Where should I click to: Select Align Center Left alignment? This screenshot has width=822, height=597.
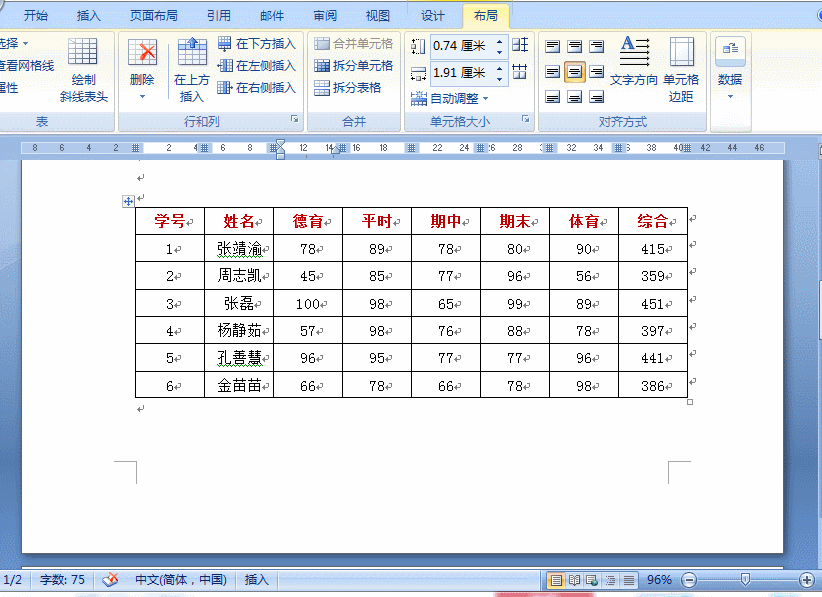pyautogui.click(x=553, y=72)
